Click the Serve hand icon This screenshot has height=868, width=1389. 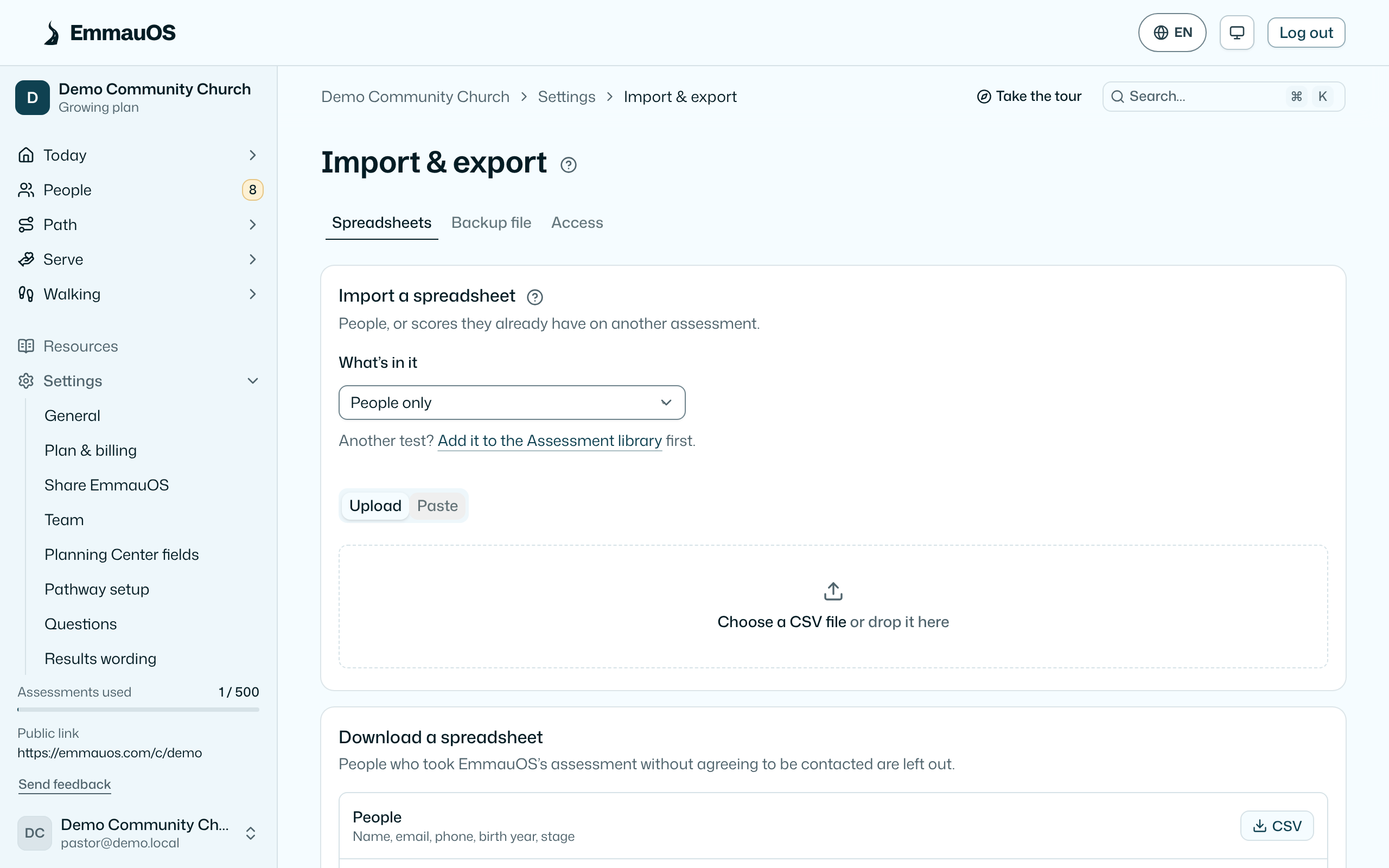click(26, 259)
